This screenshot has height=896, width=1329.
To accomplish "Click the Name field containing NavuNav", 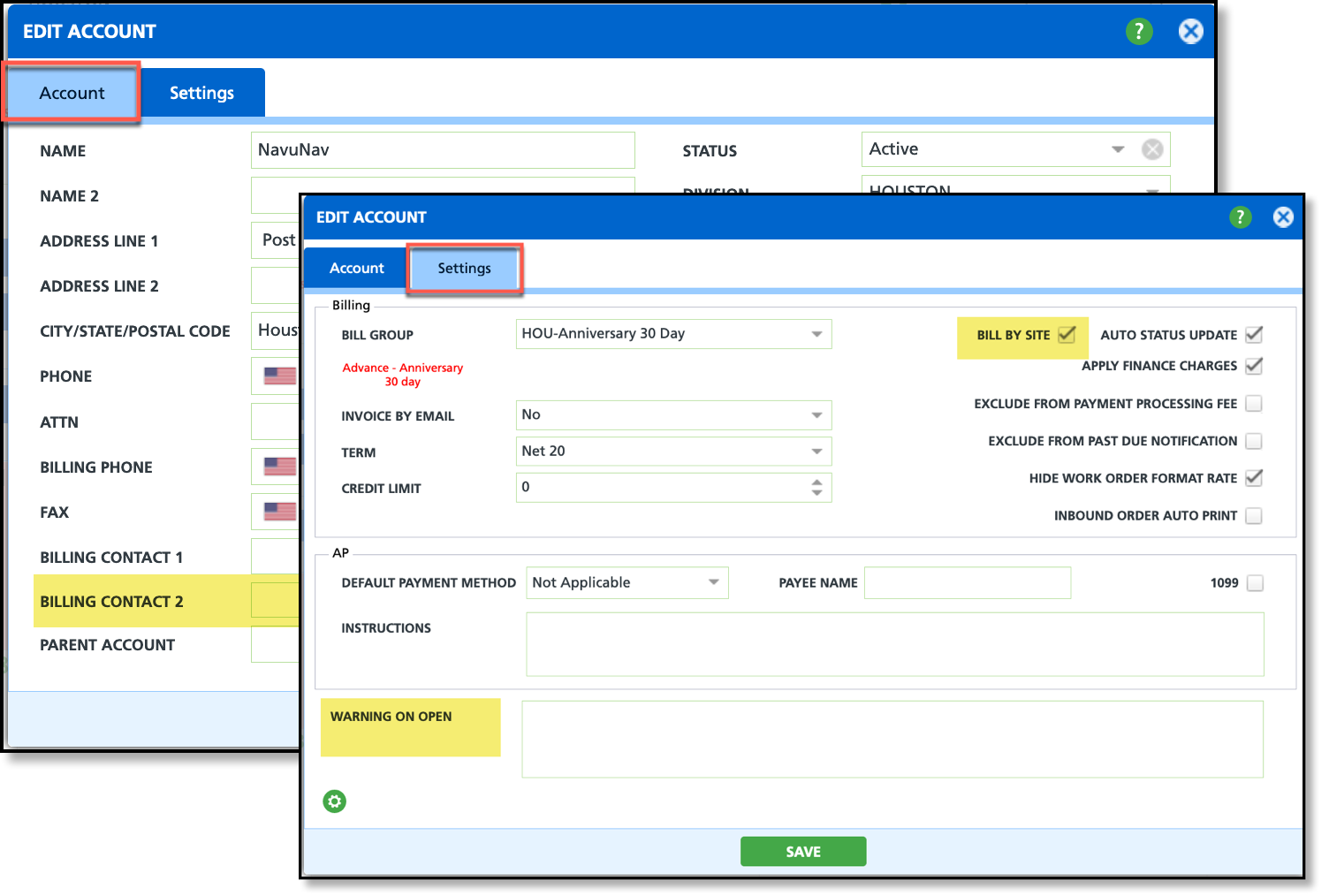I will click(443, 150).
